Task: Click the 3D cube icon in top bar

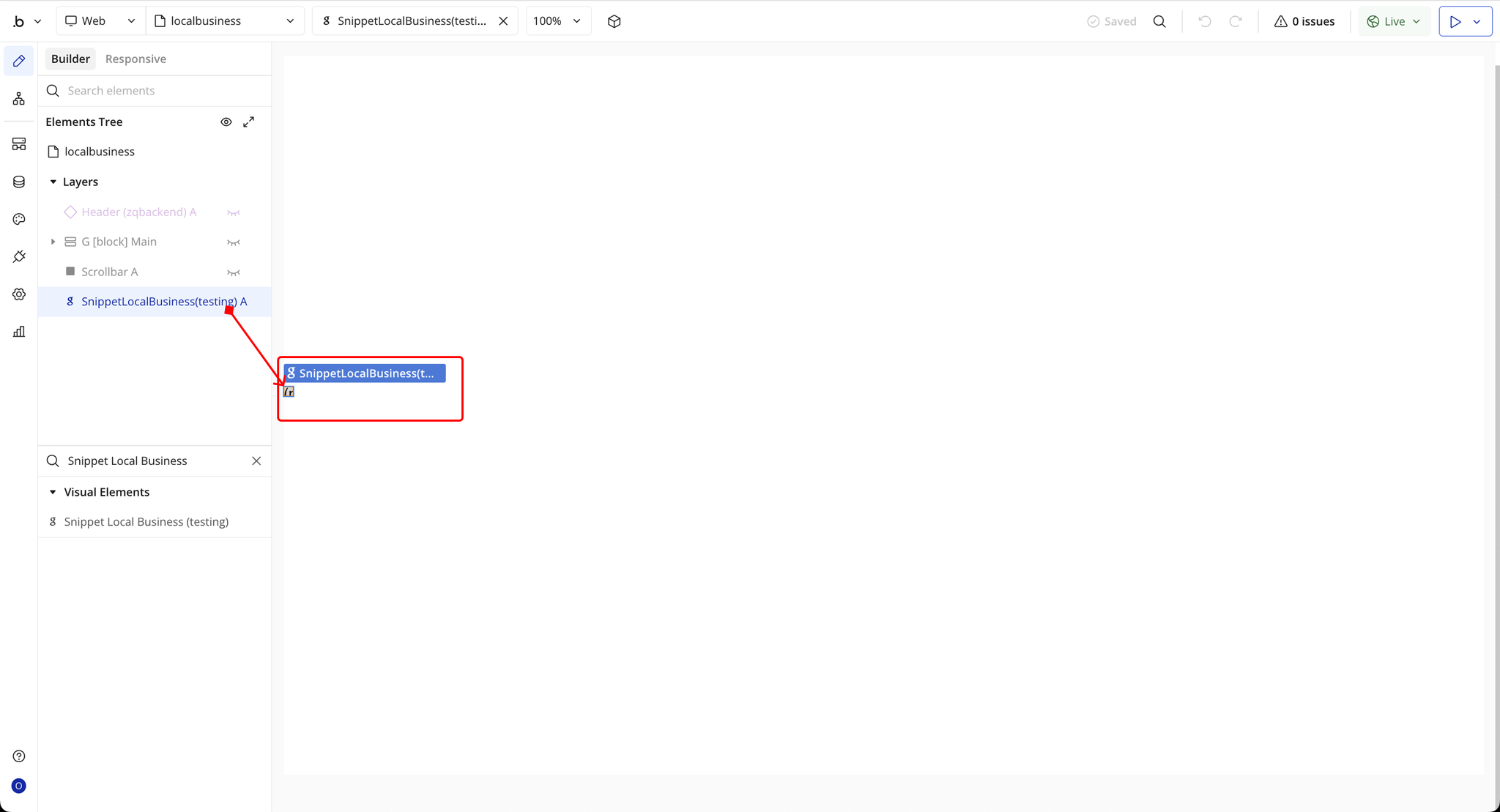Action: point(614,21)
